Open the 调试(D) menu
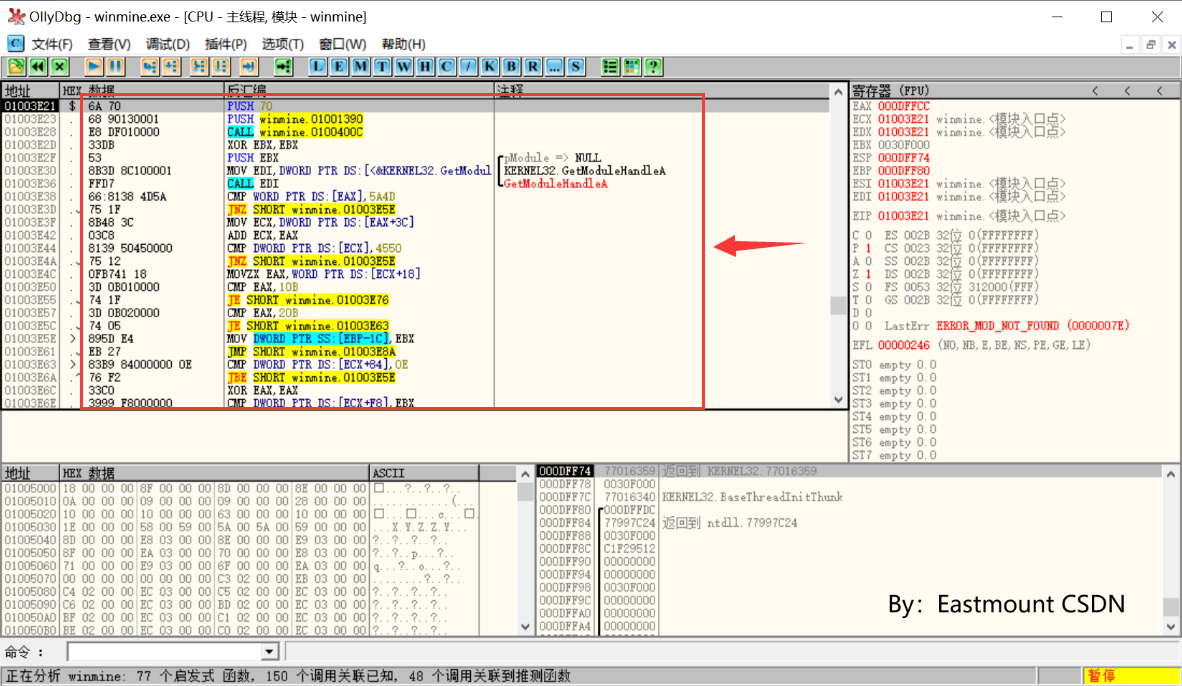 point(167,44)
